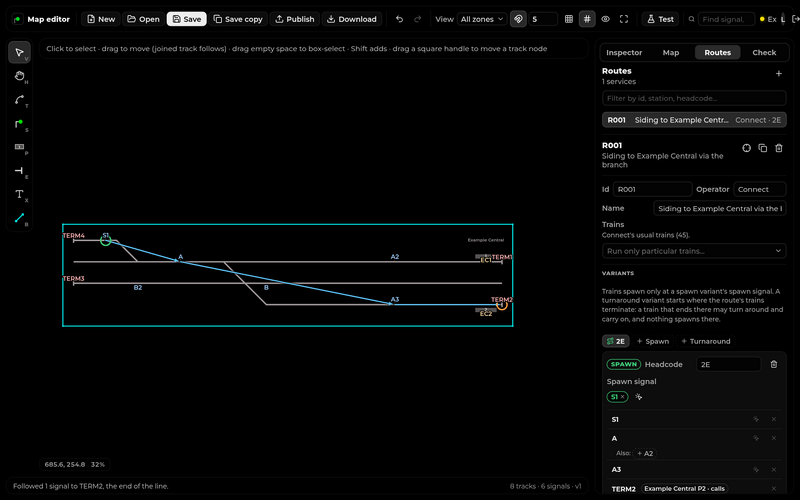
Task: Click the pick icon in the A row
Action: coord(756,438)
